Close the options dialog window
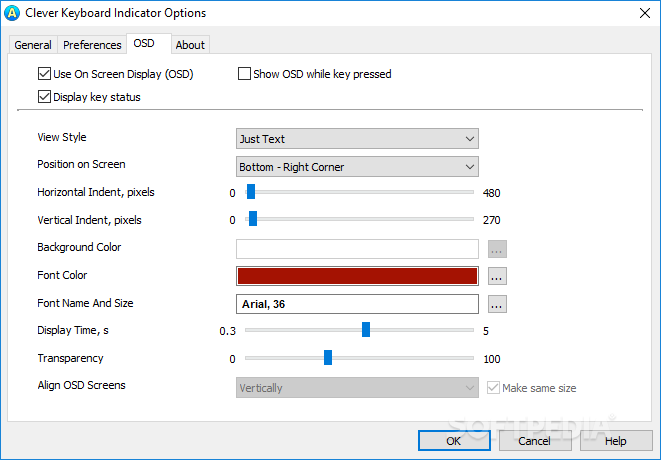The height and width of the screenshot is (460, 661). [645, 13]
